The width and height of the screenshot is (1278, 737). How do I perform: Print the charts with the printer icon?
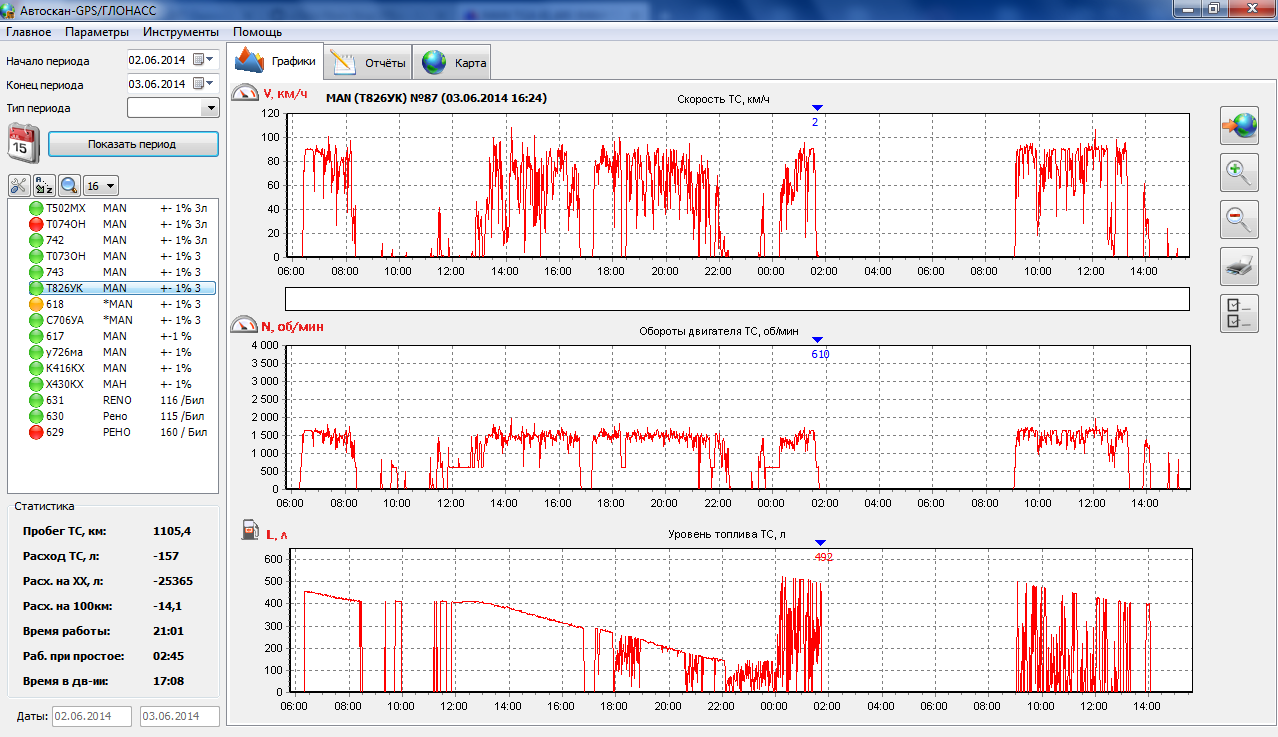point(1239,266)
